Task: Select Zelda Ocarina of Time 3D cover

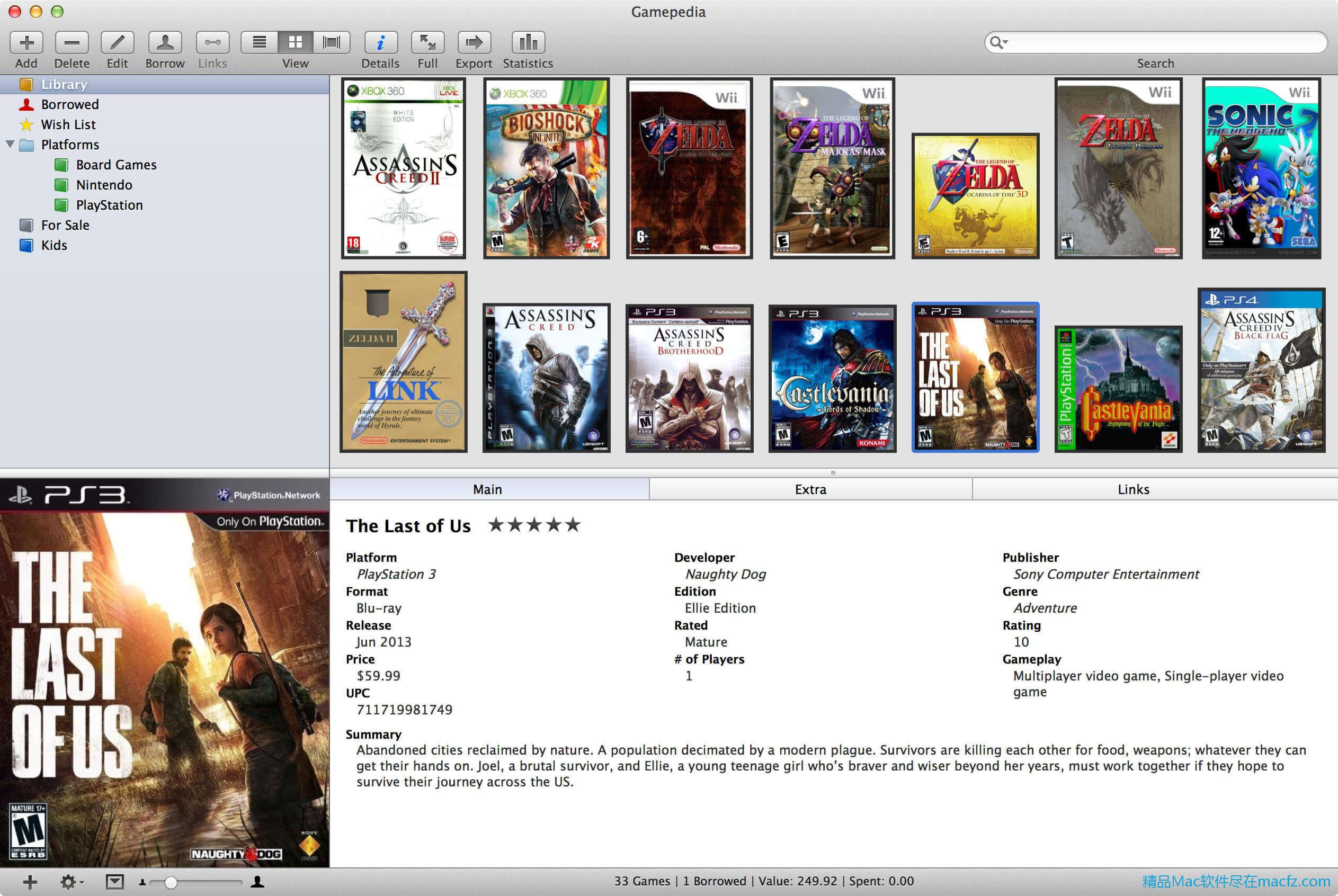Action: pyautogui.click(x=976, y=196)
